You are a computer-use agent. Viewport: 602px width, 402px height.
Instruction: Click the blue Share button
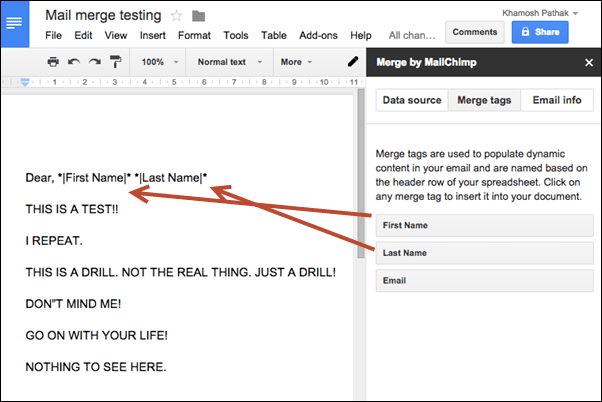point(540,32)
